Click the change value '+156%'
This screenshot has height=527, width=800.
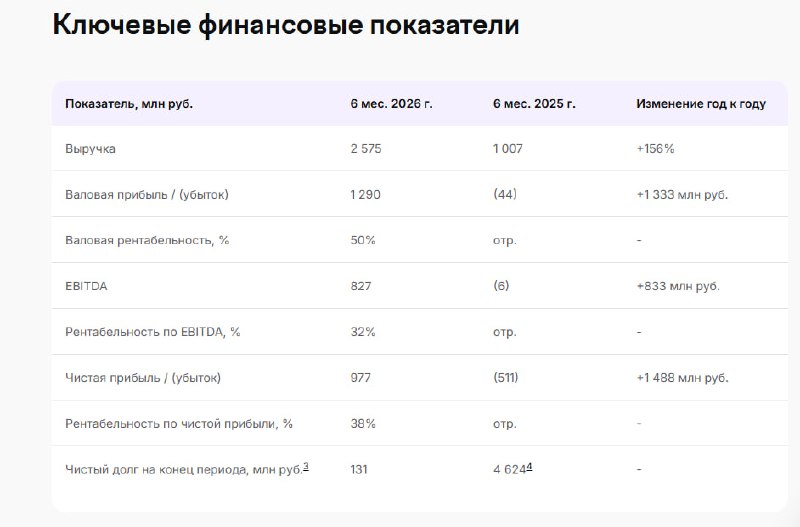click(x=656, y=148)
